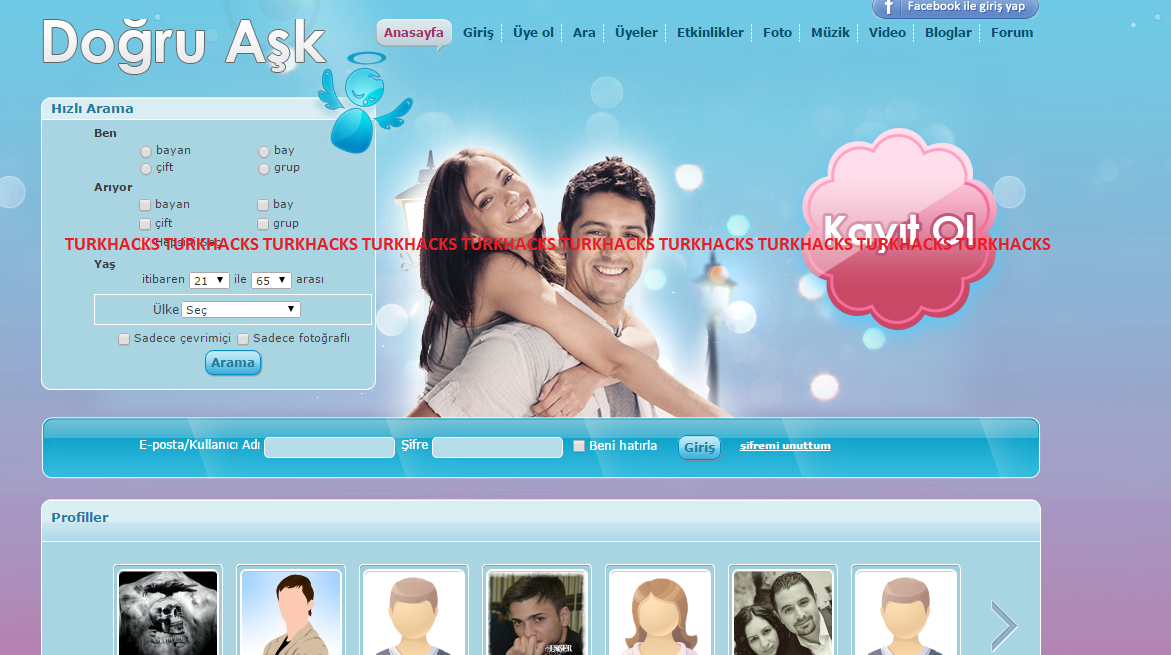1171x655 pixels.
Task: Click the 'Profiller' section heading
Action: tap(80, 518)
